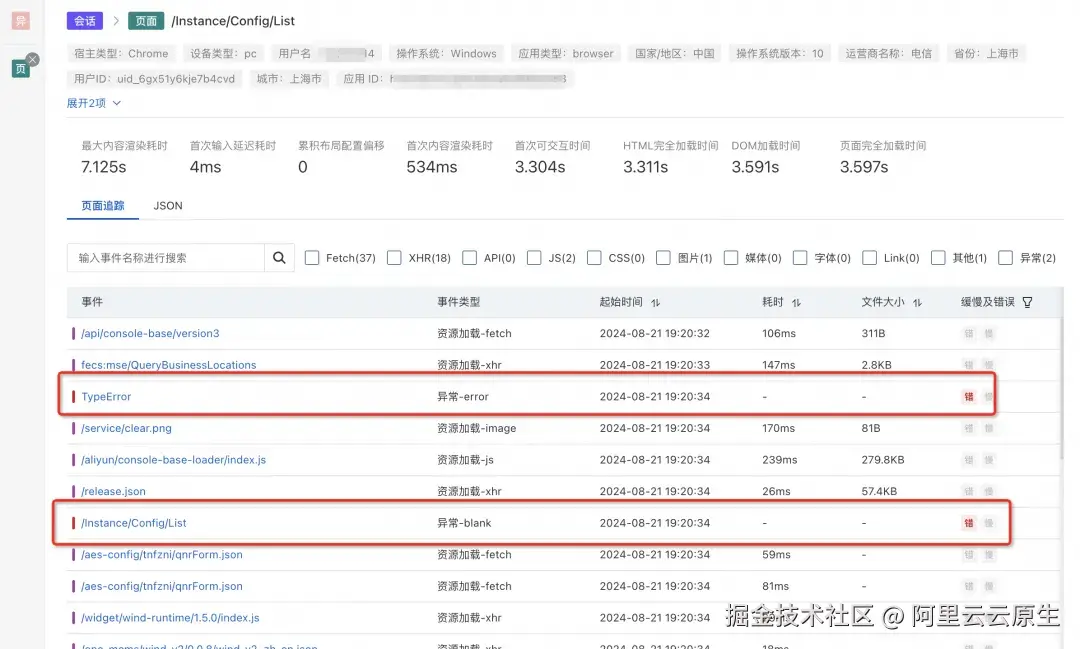1080x649 pixels.
Task: Switch to the JSON tab
Action: click(167, 205)
